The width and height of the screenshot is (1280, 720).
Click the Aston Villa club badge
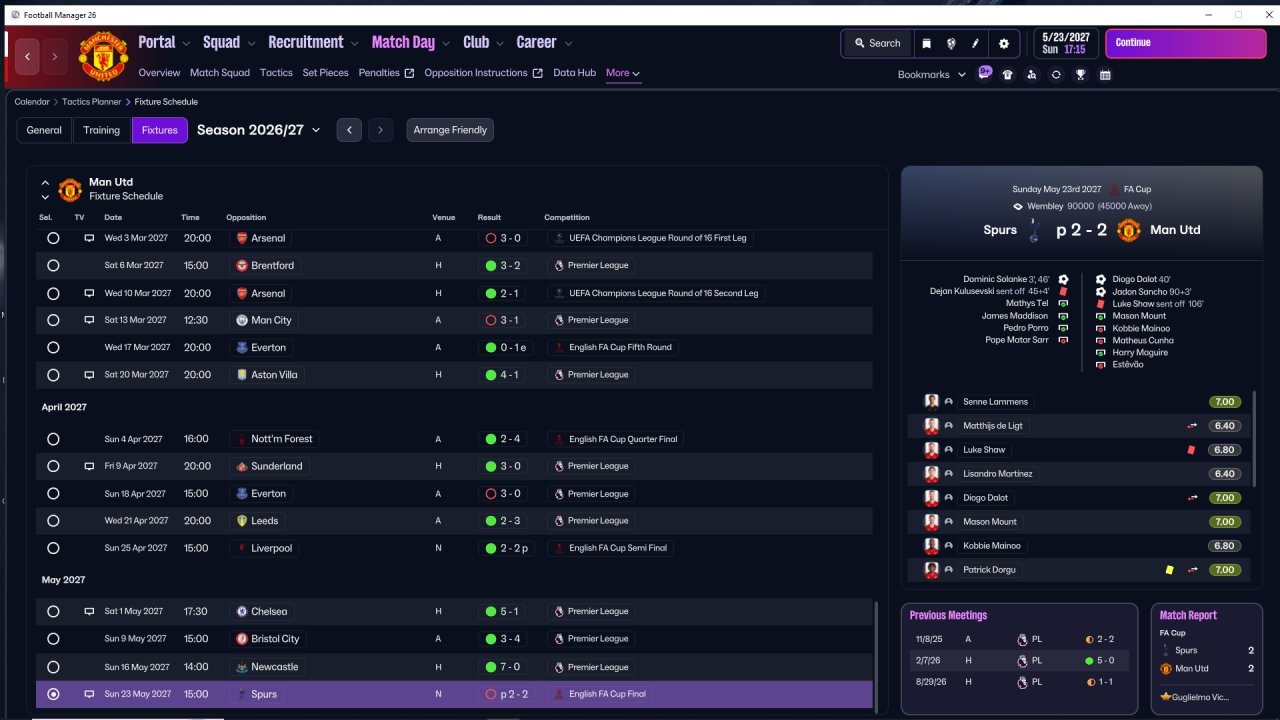coord(241,375)
